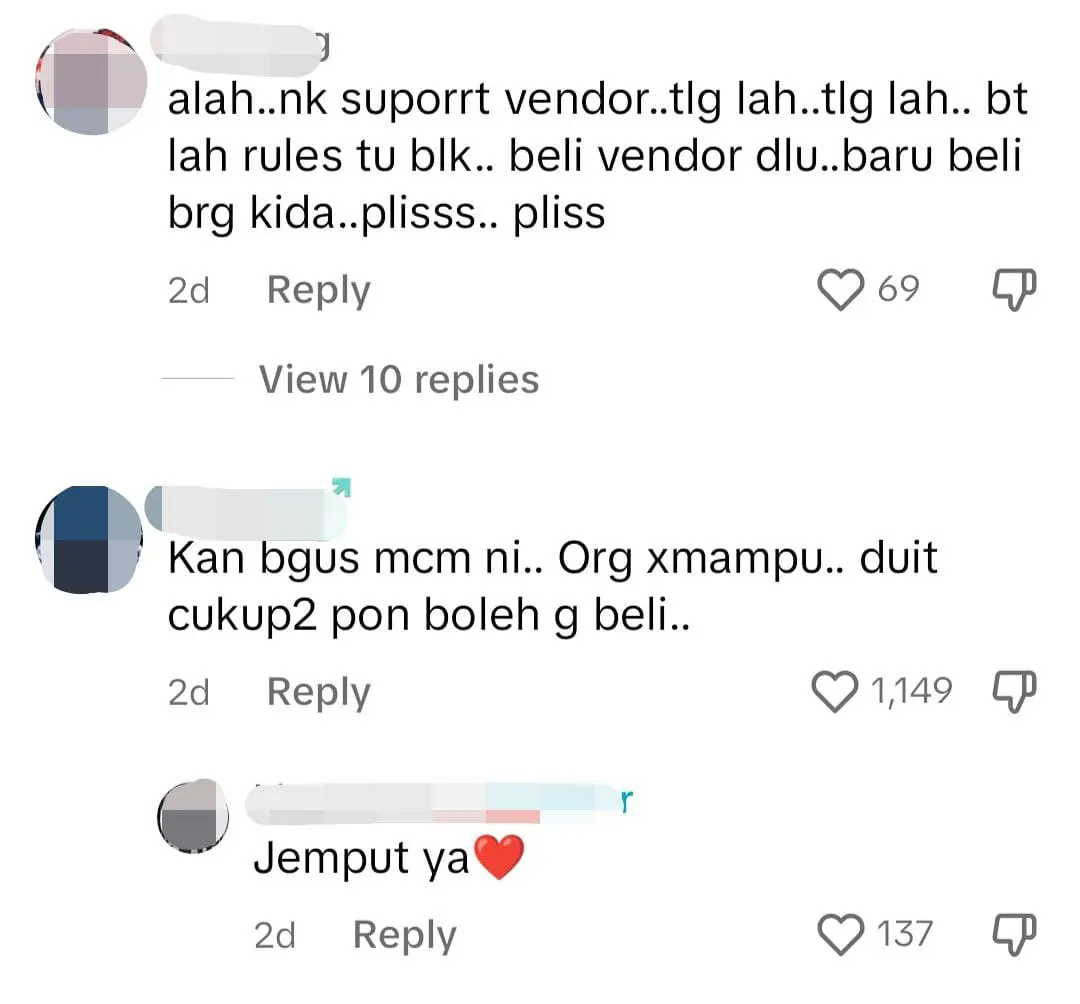Dislike the 'alah..nk suporrt vendor' comment
This screenshot has height=1004, width=1080.
1014,290
